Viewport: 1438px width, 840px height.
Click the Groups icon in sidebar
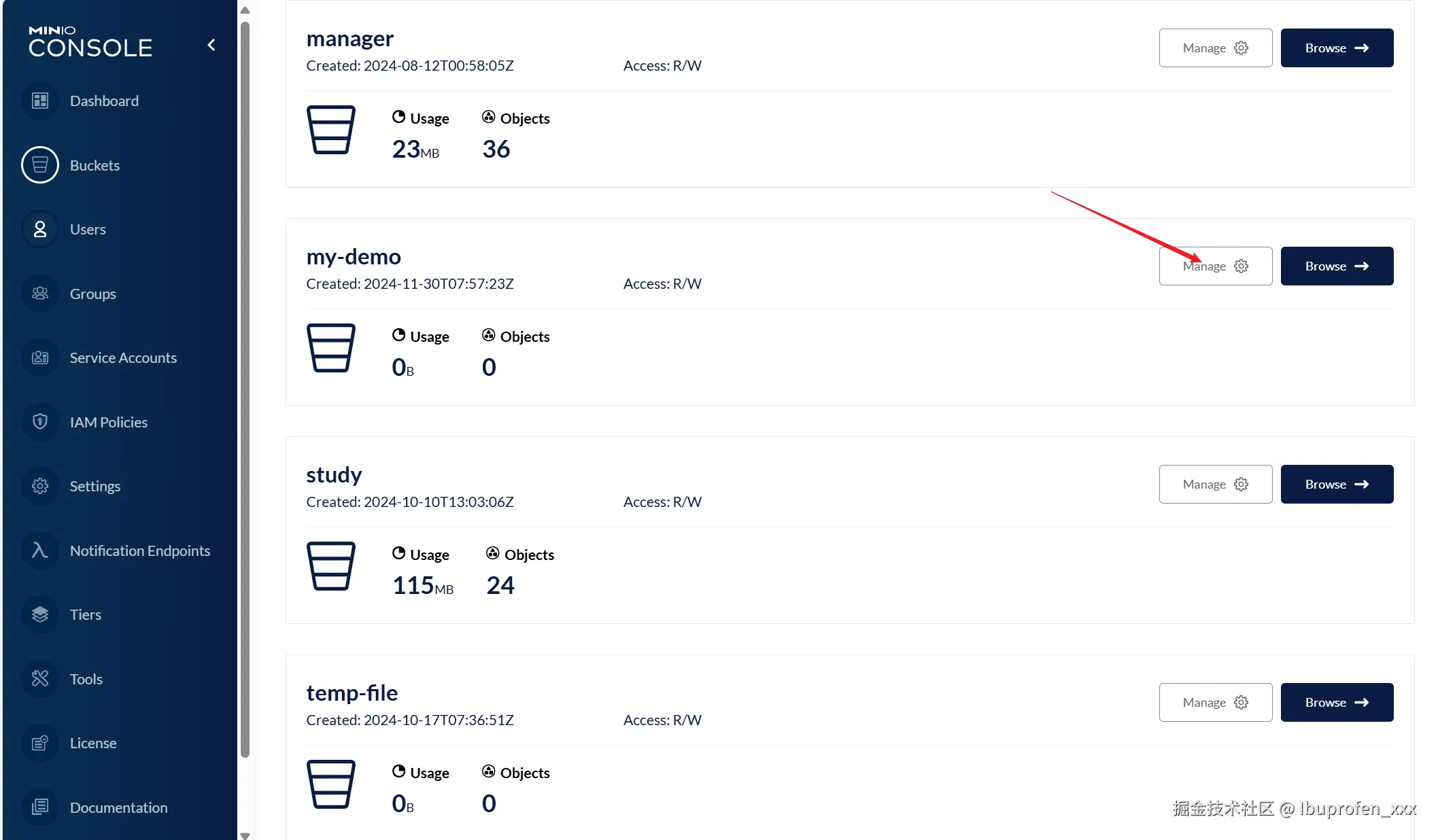[40, 294]
